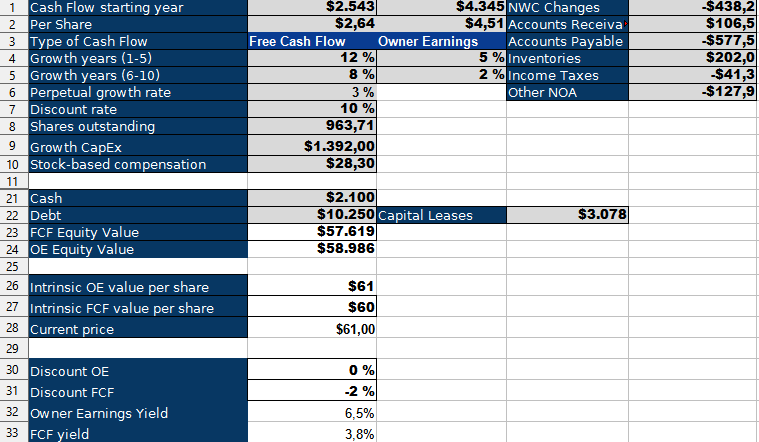Click the 'Other NOA' label cell
Image resolution: width=759 pixels, height=442 pixels.
[x=567, y=92]
